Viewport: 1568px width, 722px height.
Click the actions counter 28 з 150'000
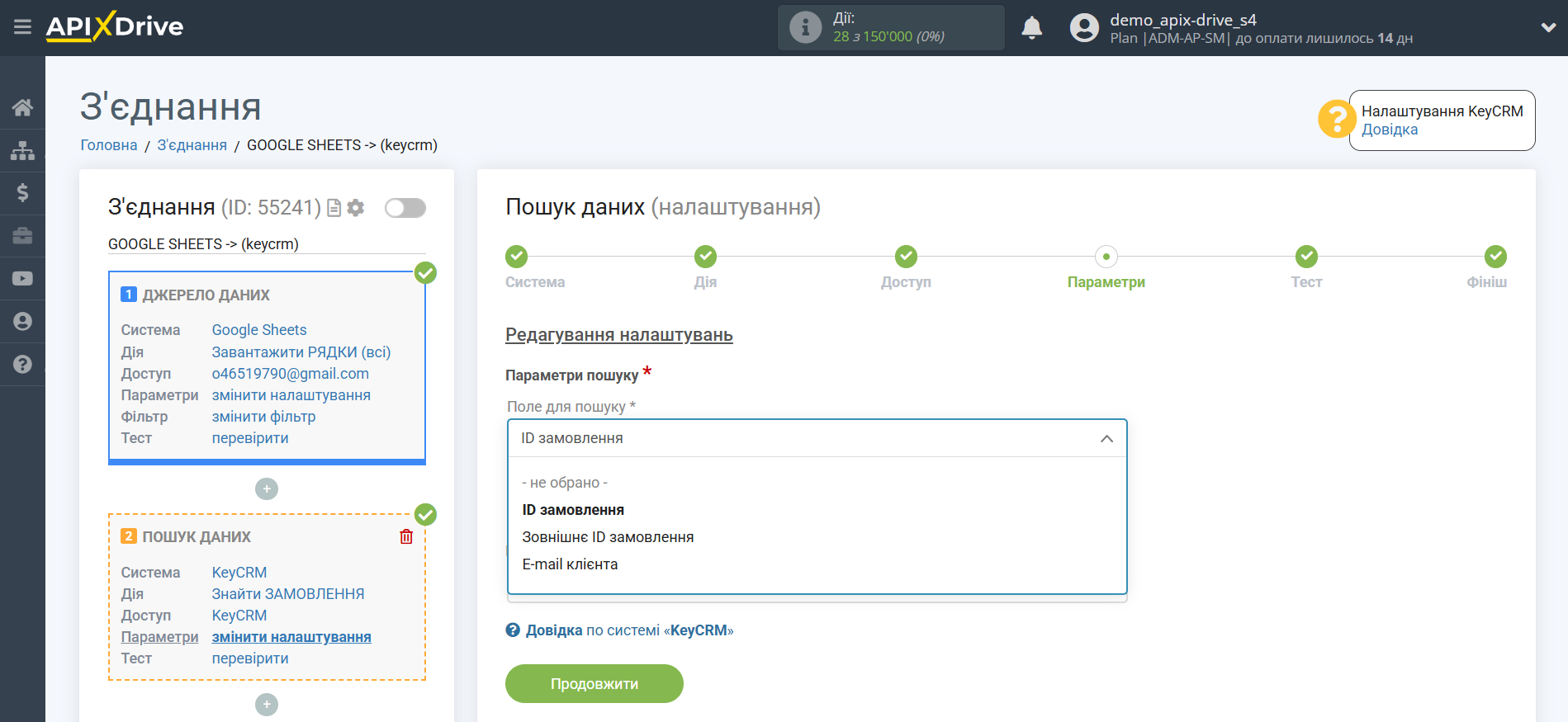(x=888, y=36)
